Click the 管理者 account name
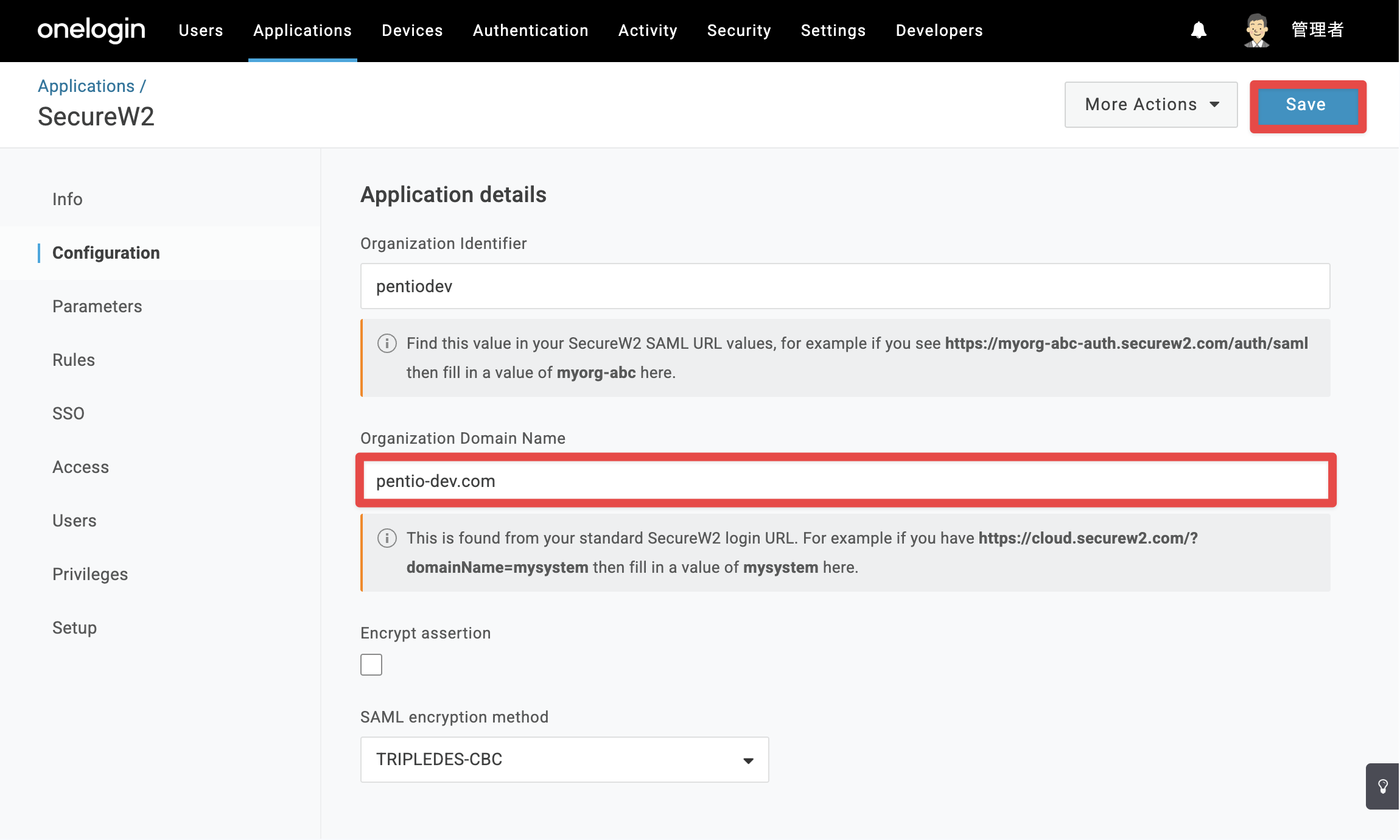Image resolution: width=1400 pixels, height=840 pixels. pos(1317,30)
